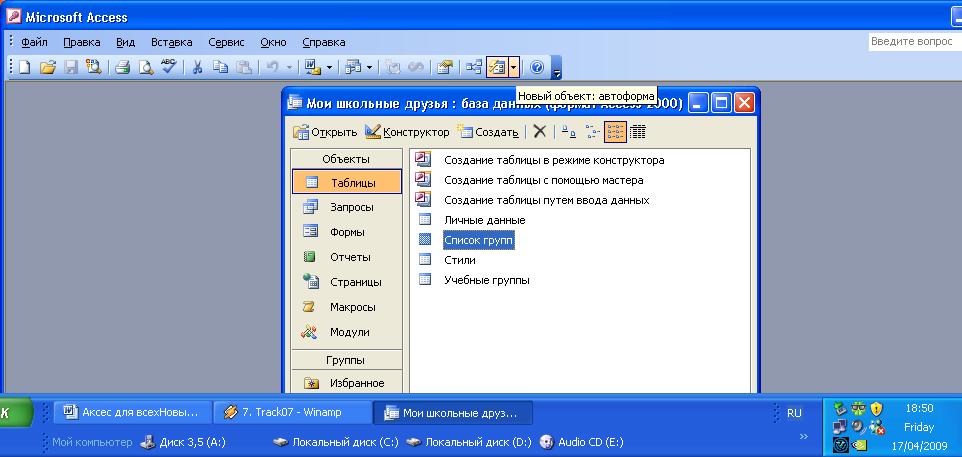Click the yellow security shield tray icon

876,408
